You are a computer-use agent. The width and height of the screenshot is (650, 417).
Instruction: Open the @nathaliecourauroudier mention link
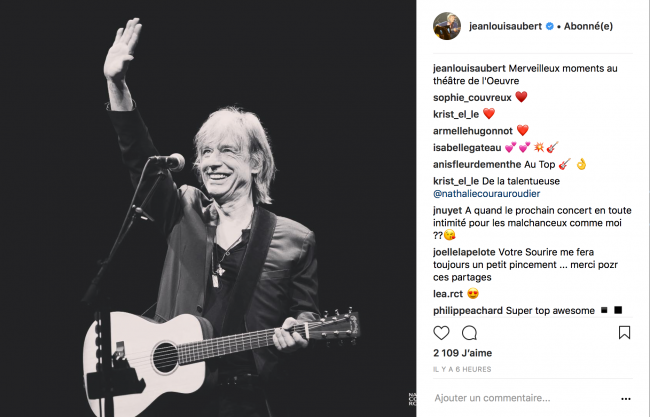coord(487,193)
